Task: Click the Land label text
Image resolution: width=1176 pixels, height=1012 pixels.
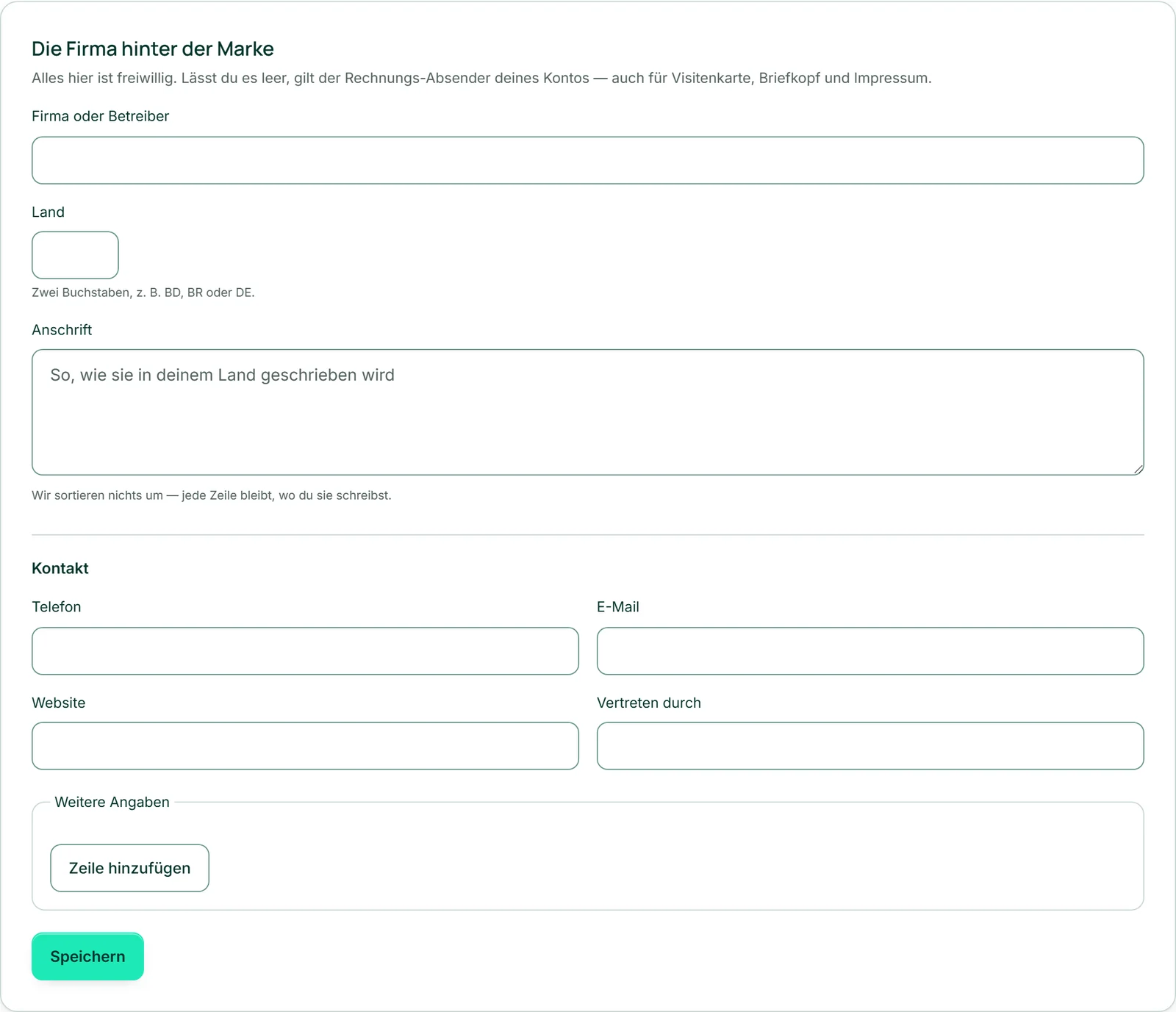Action: coord(48,212)
